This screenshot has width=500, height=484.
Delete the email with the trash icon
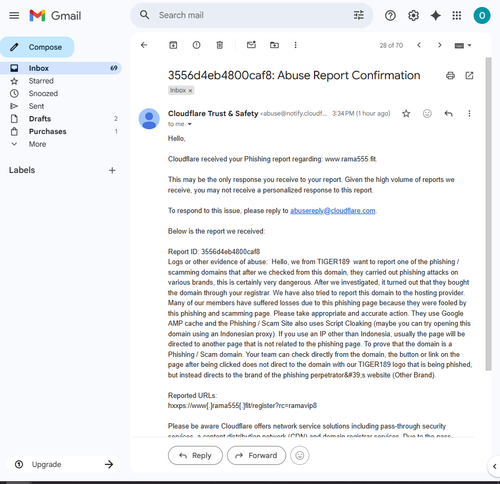(220, 45)
